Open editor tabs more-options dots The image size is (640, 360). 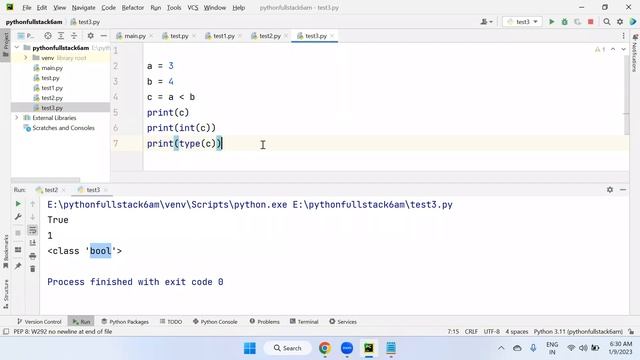[623, 36]
